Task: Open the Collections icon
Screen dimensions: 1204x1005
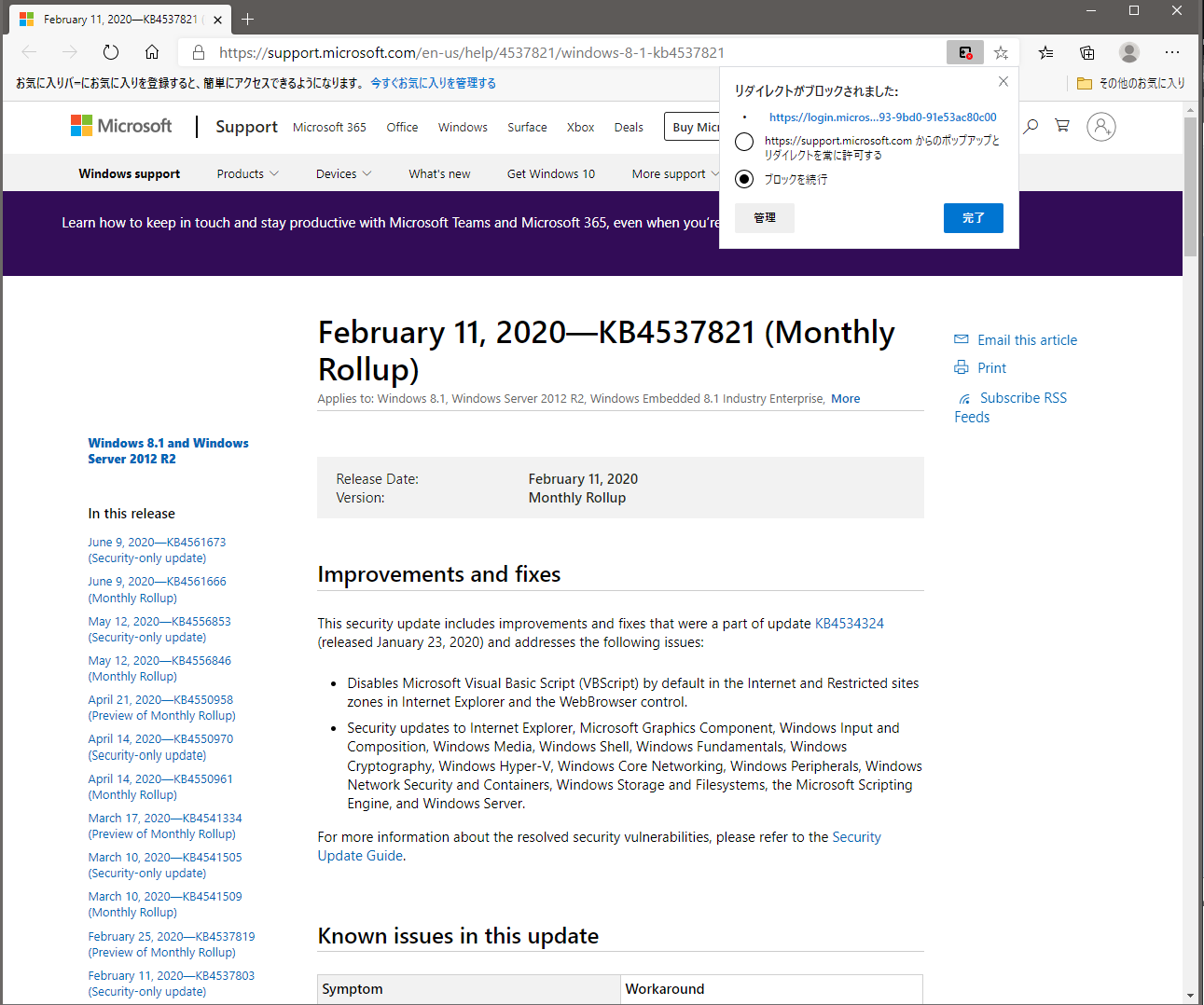Action: point(1087,52)
